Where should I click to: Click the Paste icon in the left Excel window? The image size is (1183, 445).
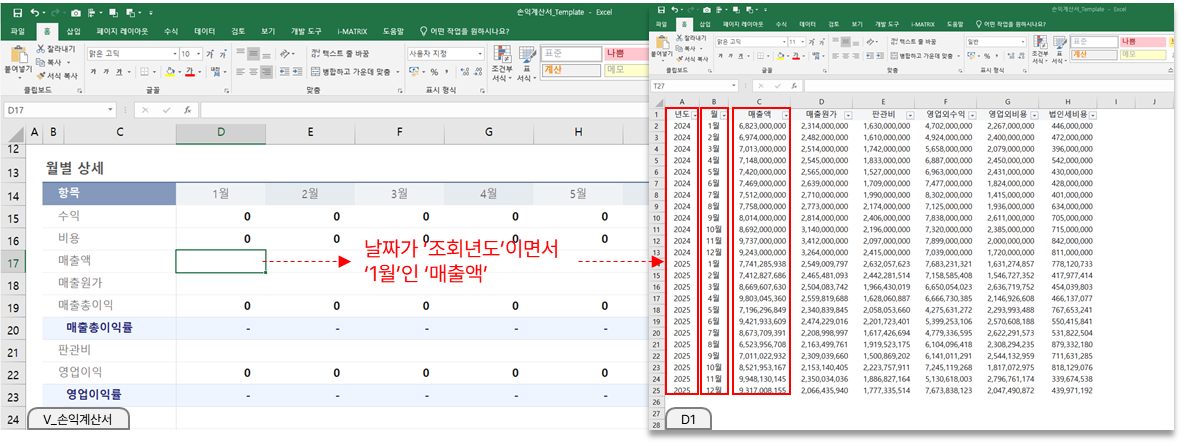point(17,58)
